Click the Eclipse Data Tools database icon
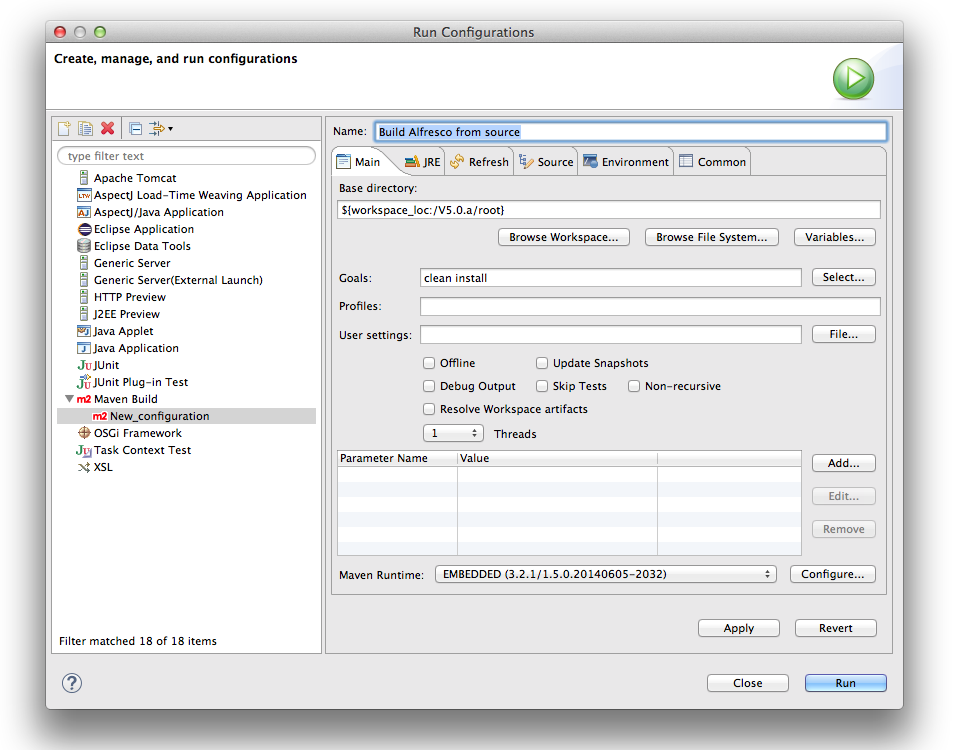 [x=84, y=246]
